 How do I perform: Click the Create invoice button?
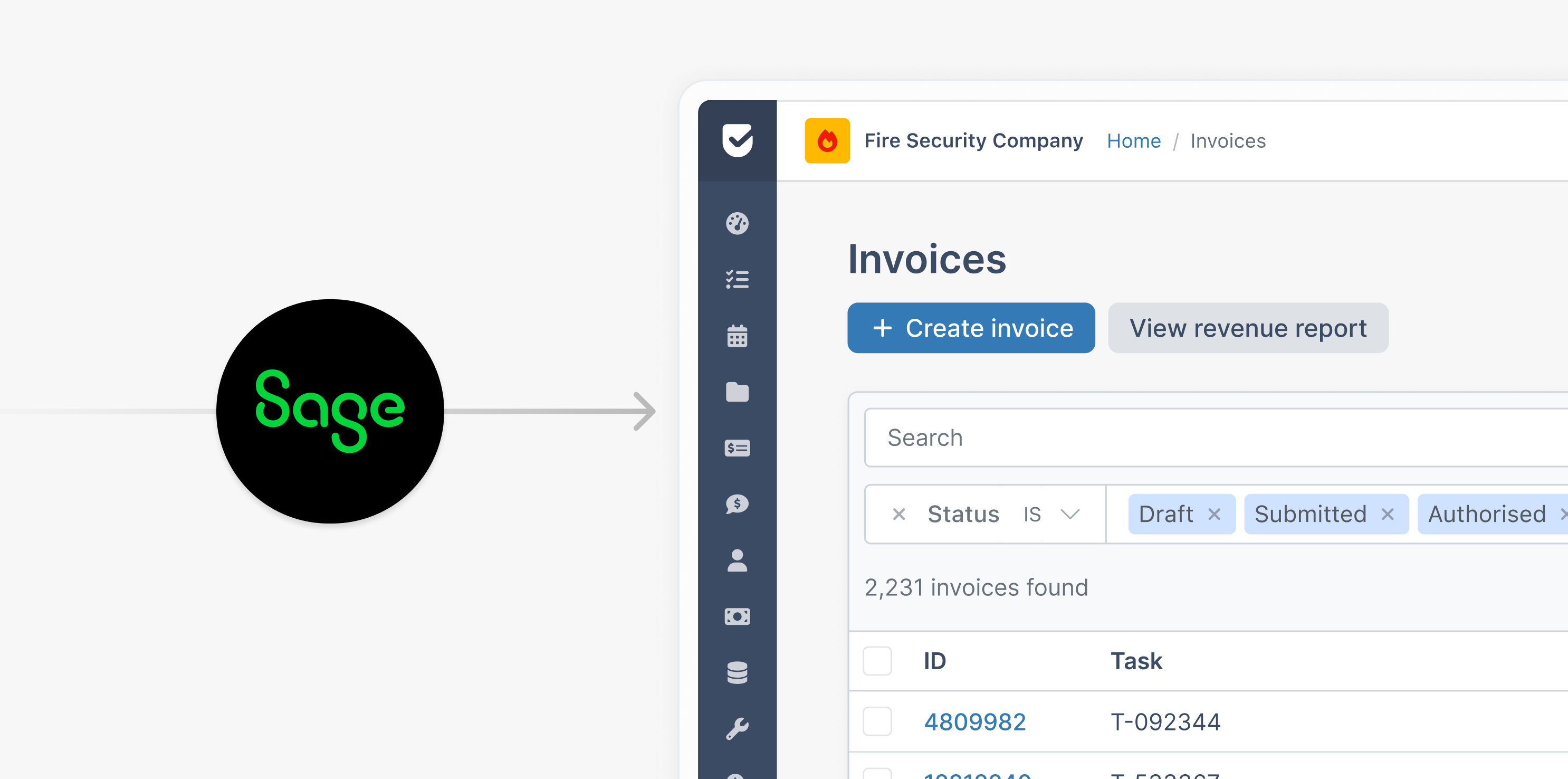pyautogui.click(x=971, y=328)
